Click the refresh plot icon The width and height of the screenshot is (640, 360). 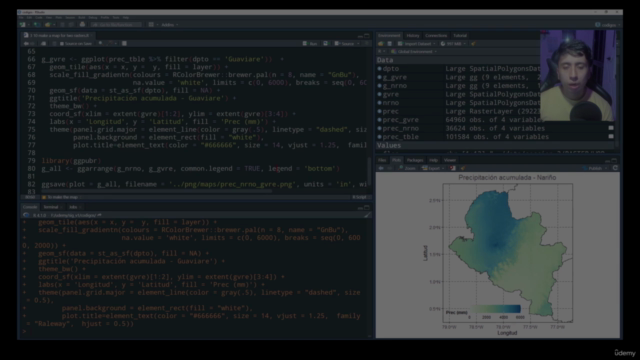pyautogui.click(x=615, y=168)
